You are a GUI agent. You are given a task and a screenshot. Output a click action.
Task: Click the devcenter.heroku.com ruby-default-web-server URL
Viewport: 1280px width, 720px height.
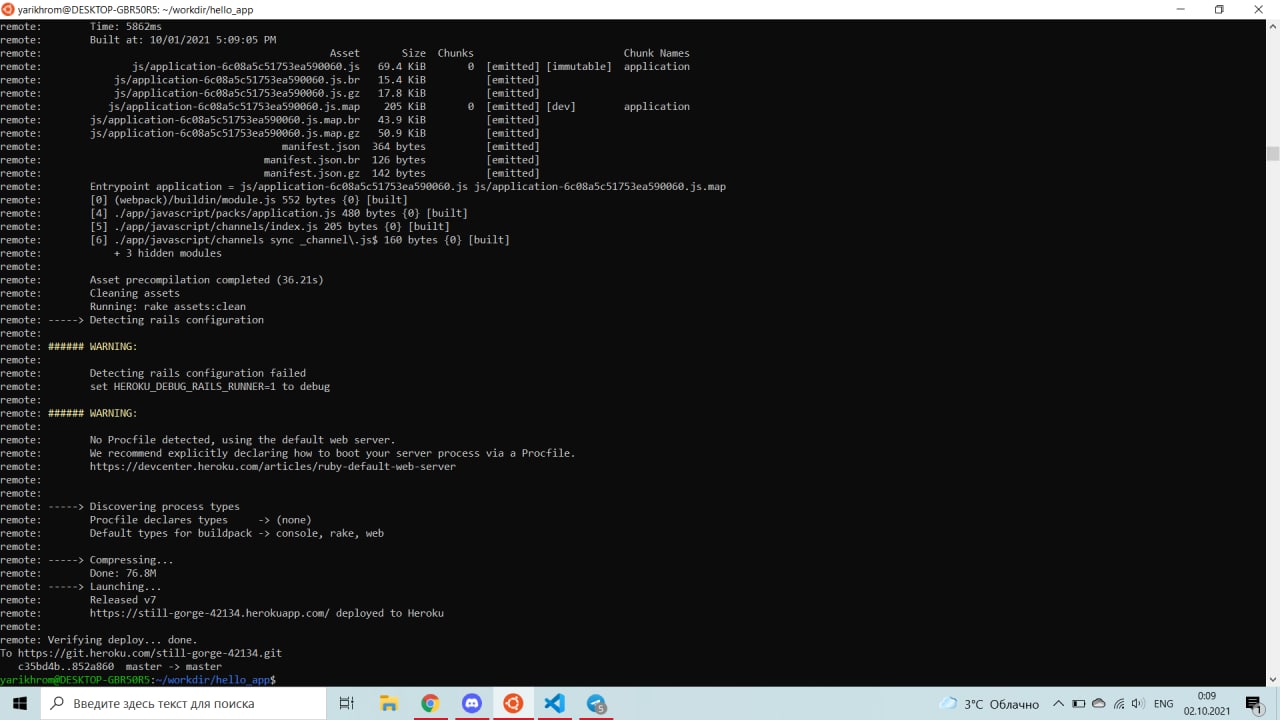pyautogui.click(x=272, y=466)
